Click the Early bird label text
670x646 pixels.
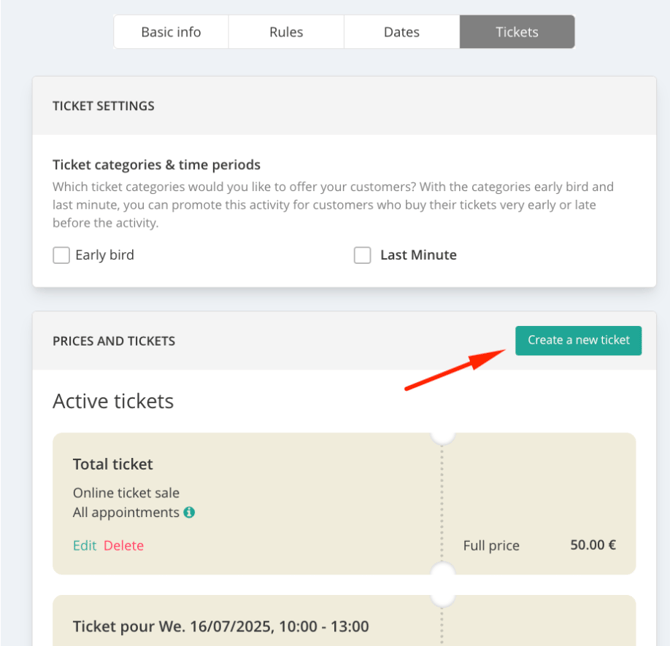click(x=105, y=255)
